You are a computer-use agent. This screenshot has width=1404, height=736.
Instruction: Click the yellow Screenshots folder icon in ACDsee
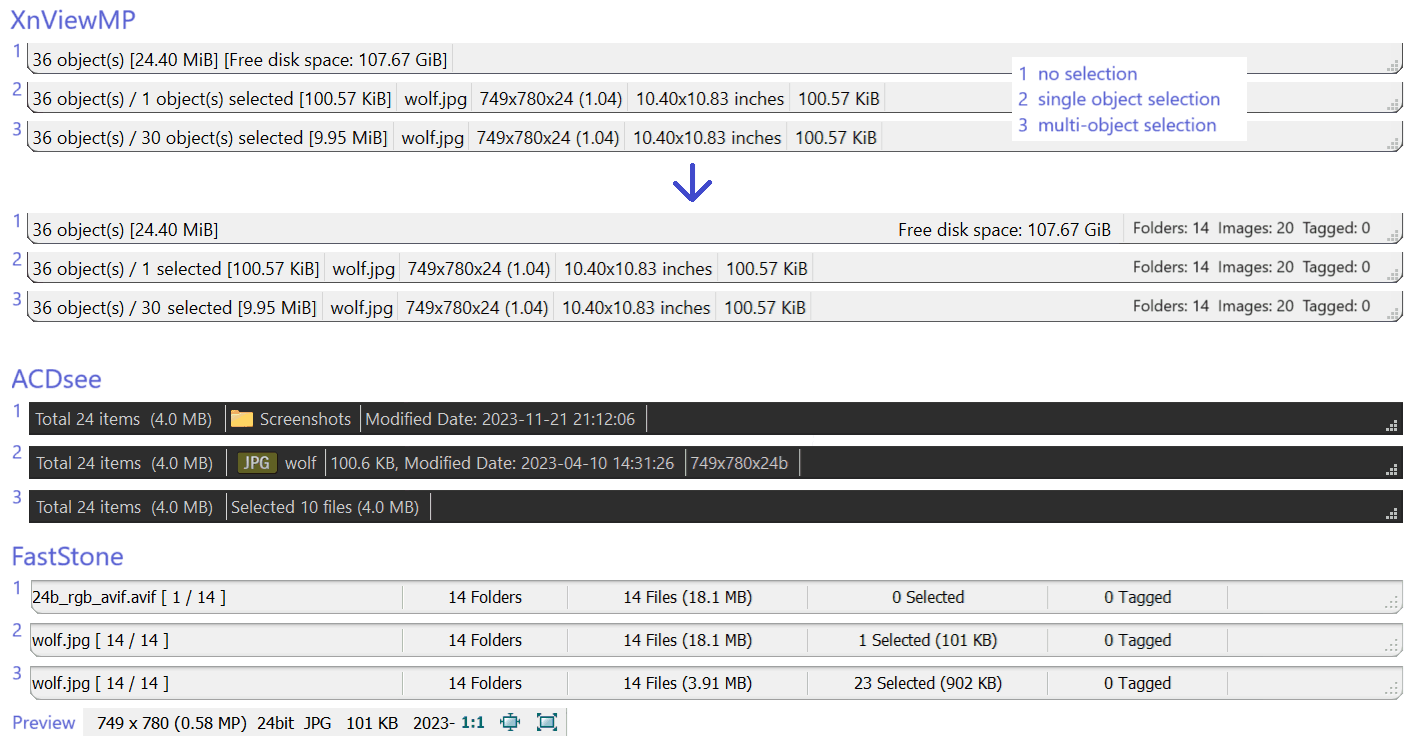[241, 419]
